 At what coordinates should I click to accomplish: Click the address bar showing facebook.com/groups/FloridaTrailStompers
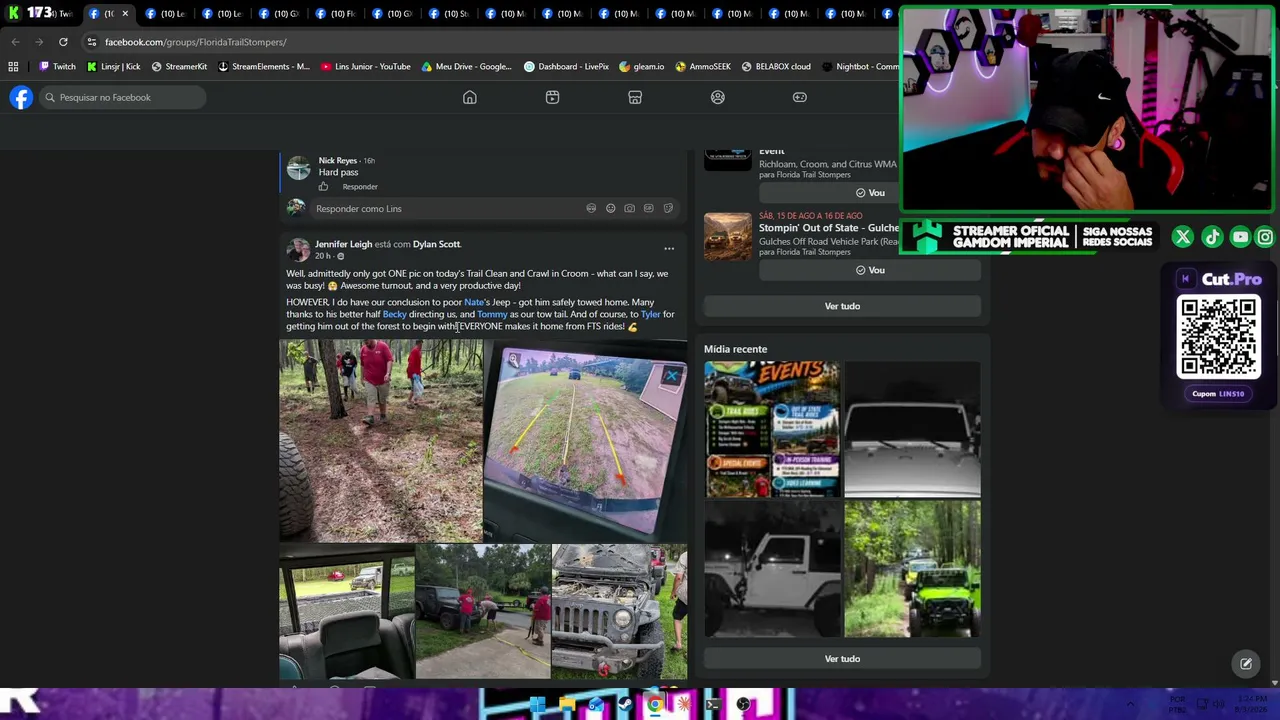click(x=195, y=42)
